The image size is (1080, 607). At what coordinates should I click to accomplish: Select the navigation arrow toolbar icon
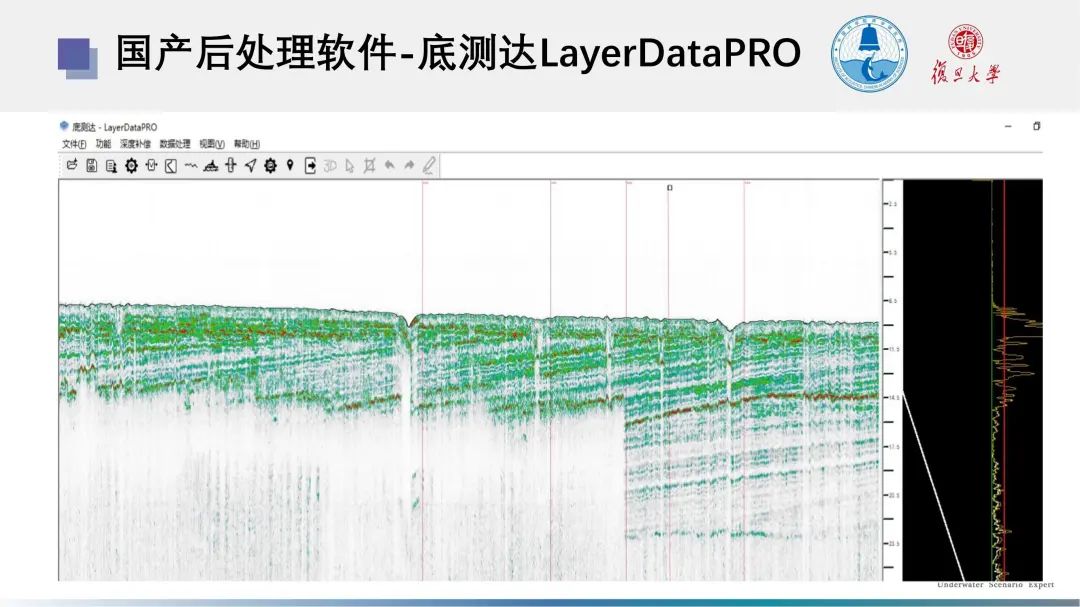pos(250,166)
